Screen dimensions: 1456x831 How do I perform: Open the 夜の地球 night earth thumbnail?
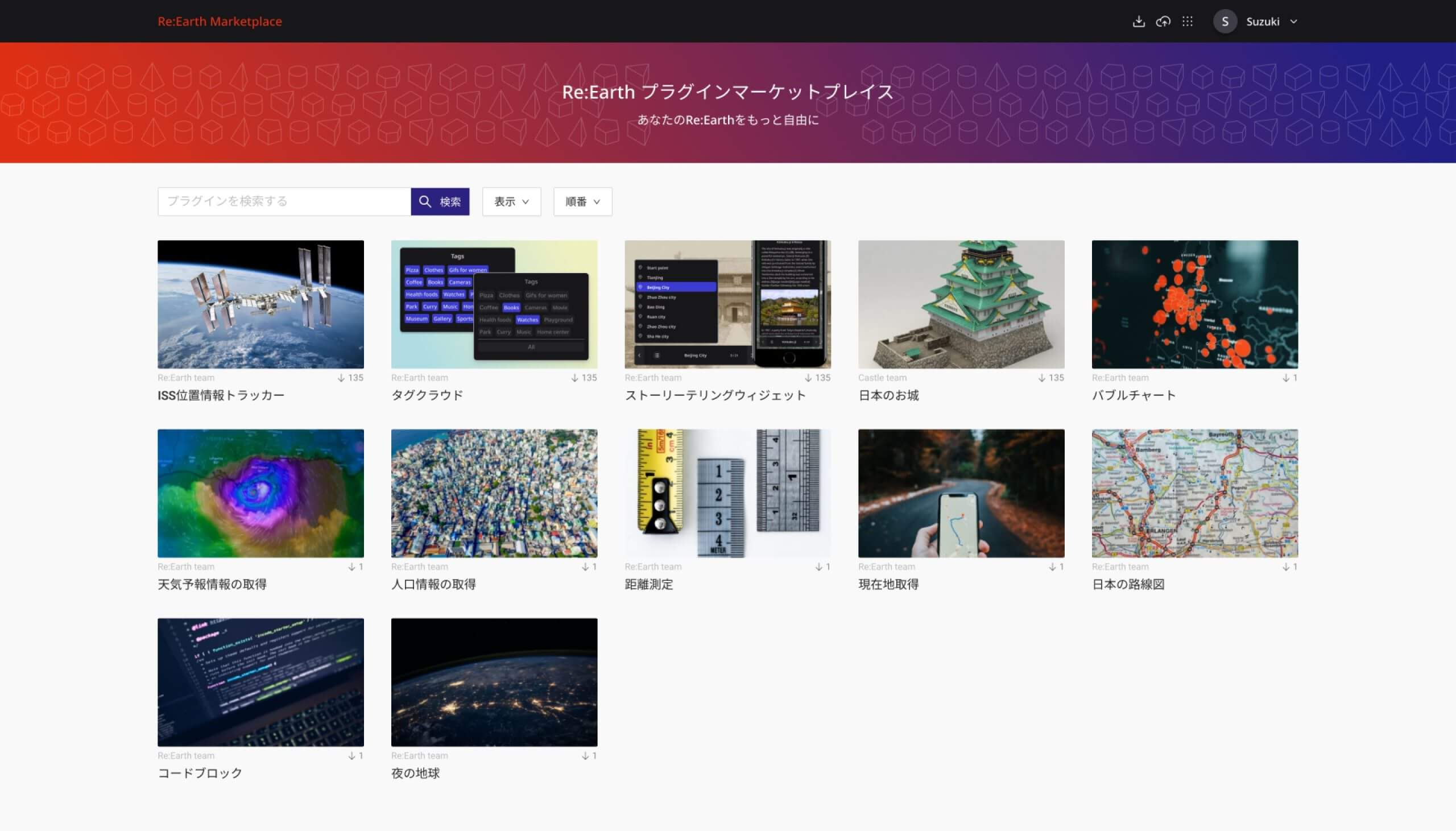point(494,682)
